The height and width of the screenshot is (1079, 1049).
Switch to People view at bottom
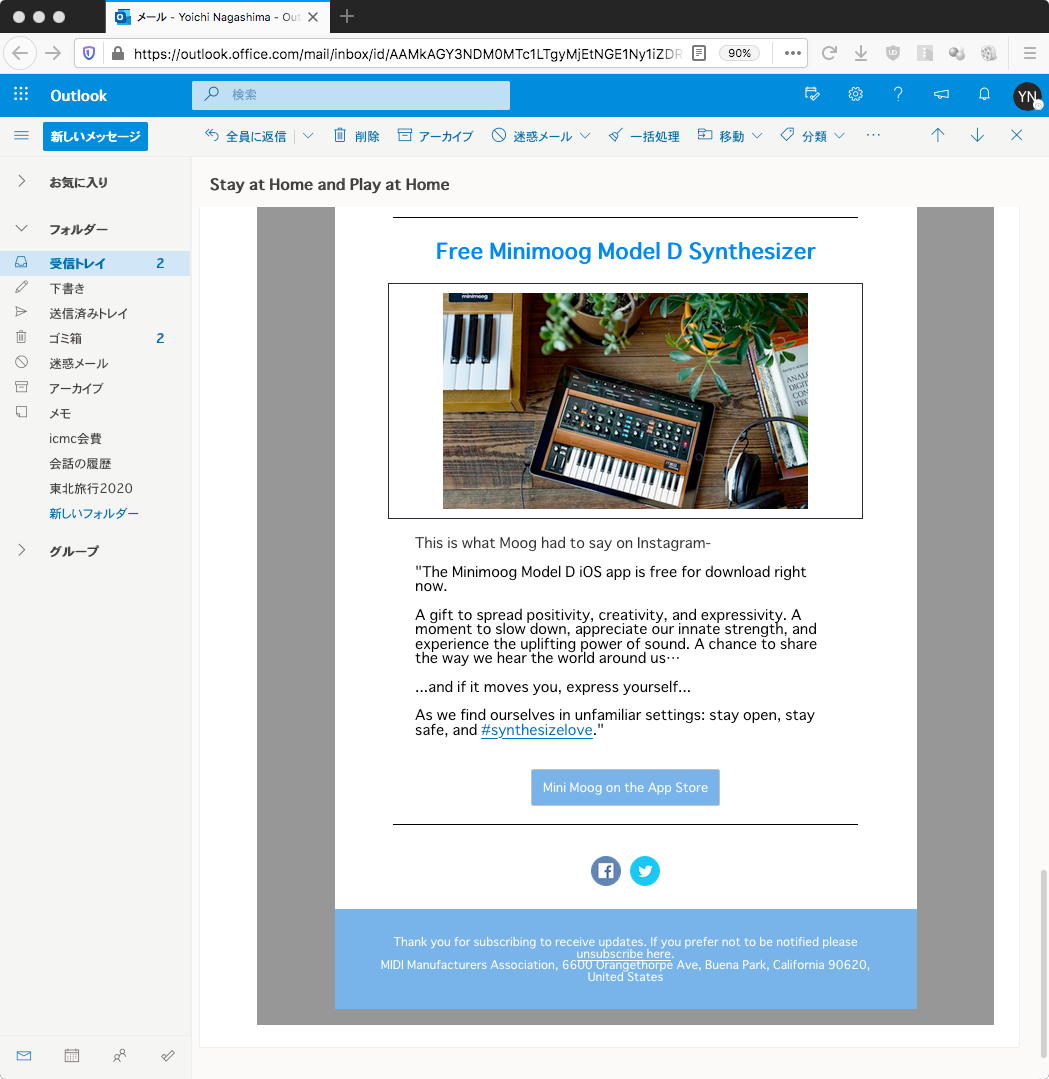[x=120, y=1055]
